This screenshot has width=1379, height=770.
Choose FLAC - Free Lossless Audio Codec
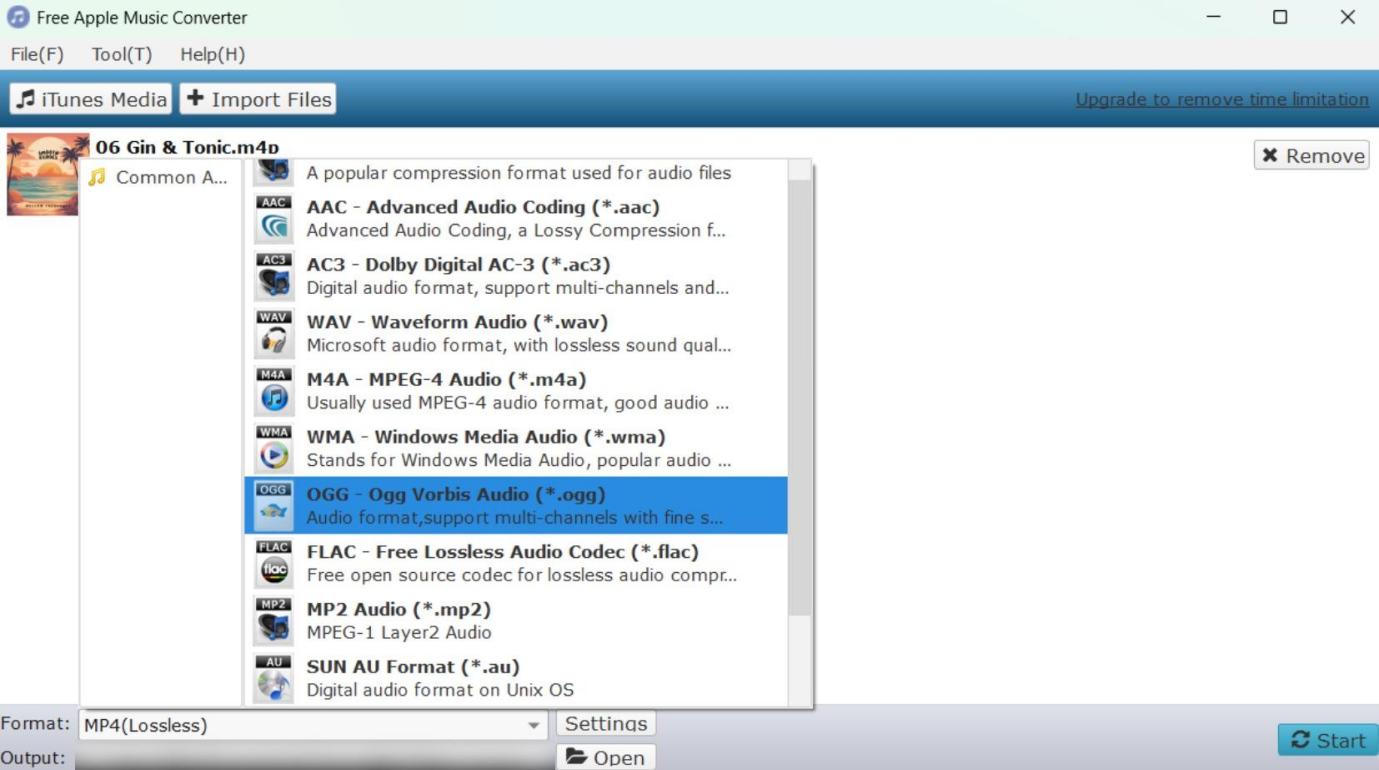pyautogui.click(x=516, y=564)
